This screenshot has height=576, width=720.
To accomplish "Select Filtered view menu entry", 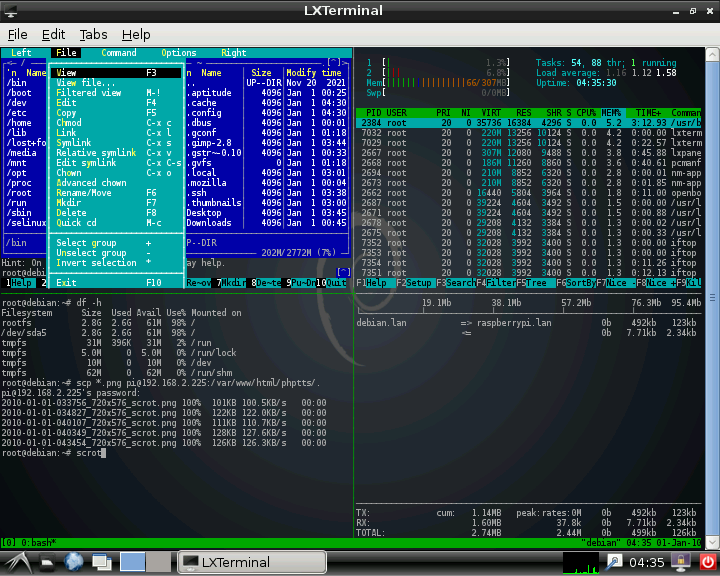I will (x=116, y=93).
